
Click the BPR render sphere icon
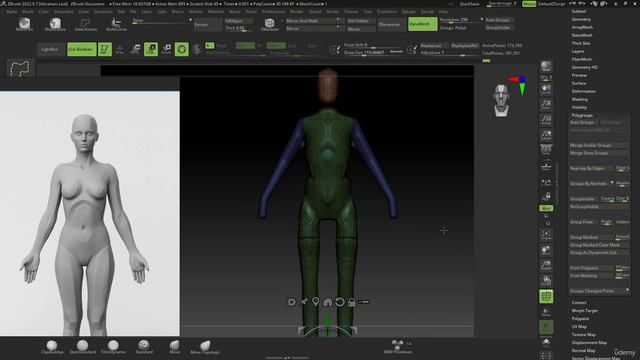point(546,66)
